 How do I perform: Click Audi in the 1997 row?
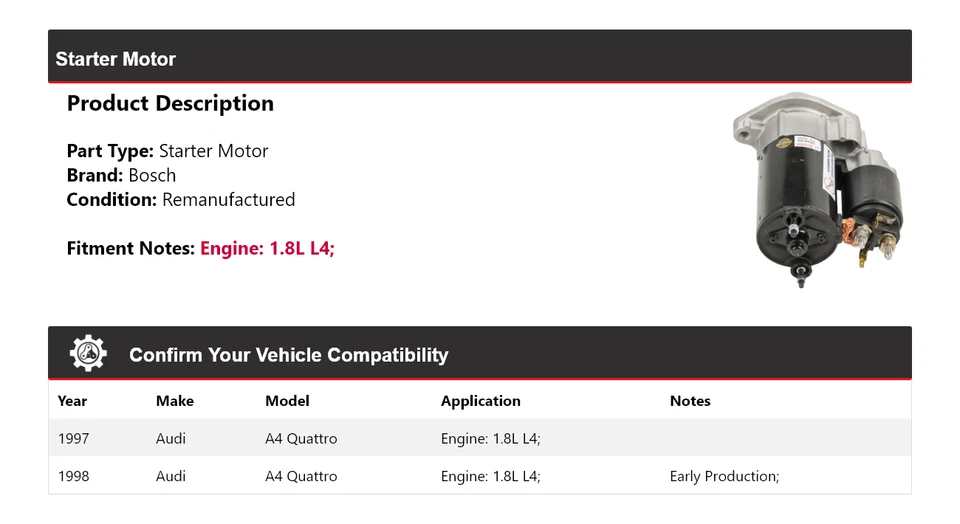click(x=171, y=438)
